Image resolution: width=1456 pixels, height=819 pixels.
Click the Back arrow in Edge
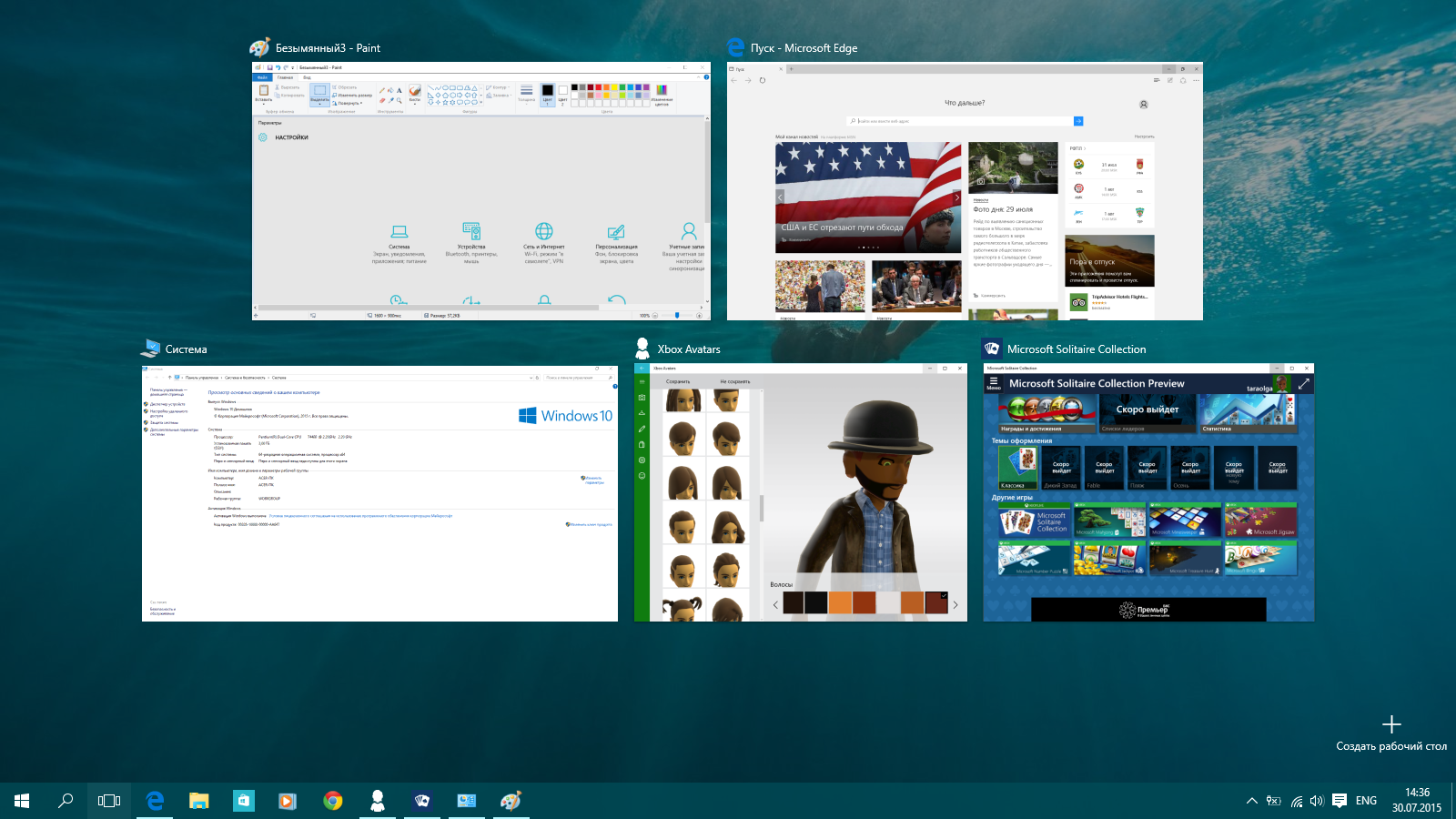point(733,80)
